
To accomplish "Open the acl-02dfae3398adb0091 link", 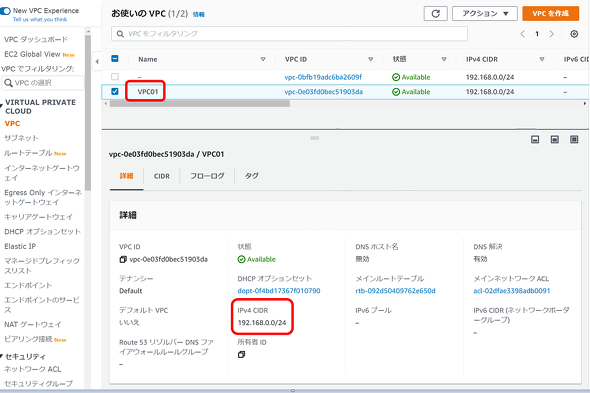I will coord(512,291).
